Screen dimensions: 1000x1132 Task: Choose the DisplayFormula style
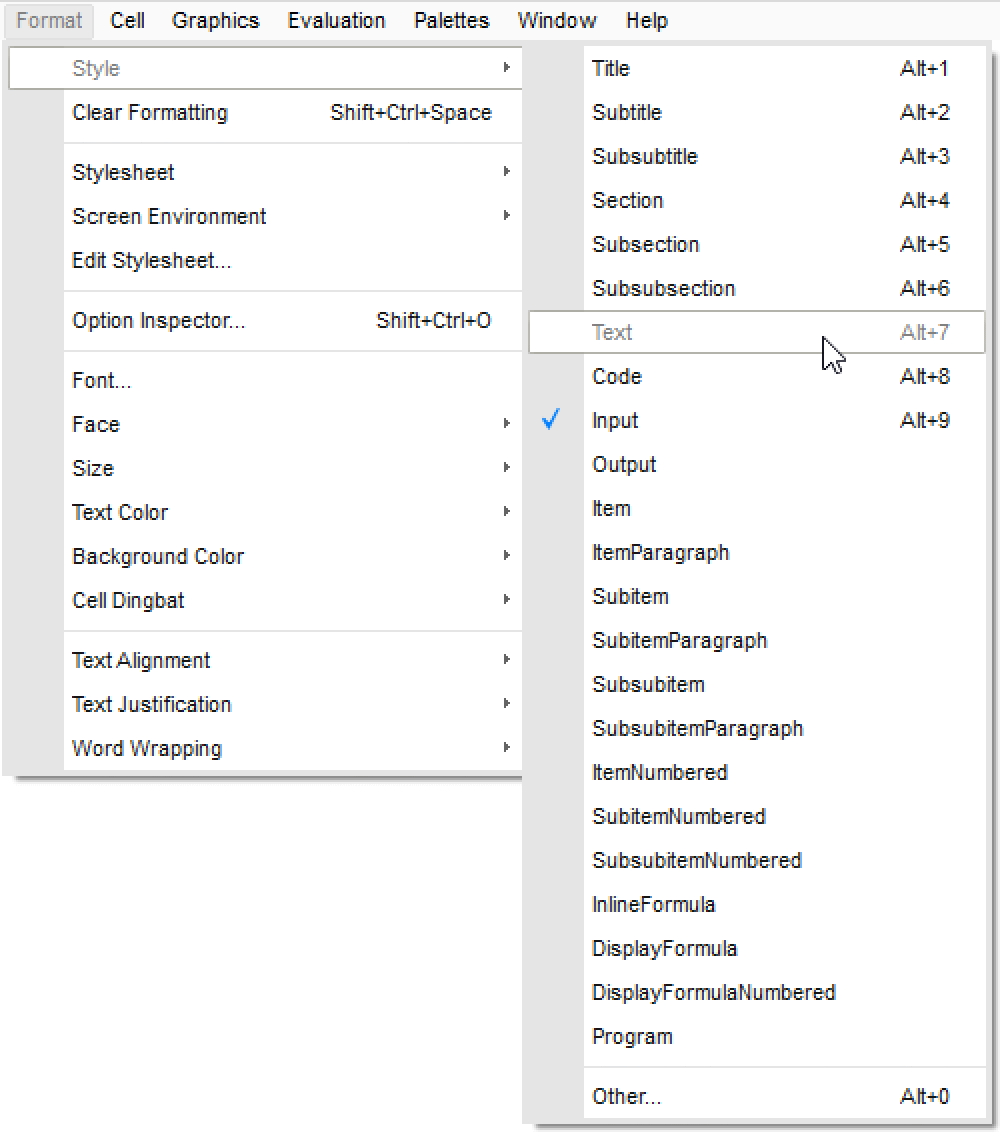[664, 949]
